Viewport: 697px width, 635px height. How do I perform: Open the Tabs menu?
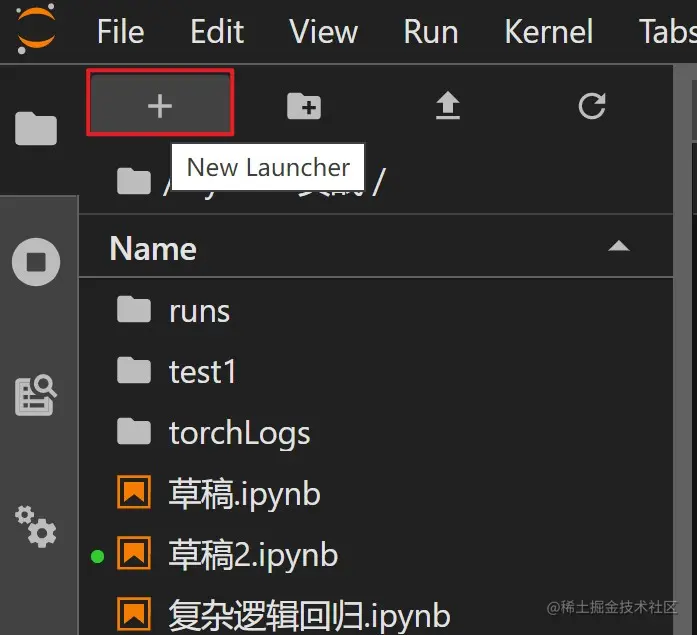(668, 32)
